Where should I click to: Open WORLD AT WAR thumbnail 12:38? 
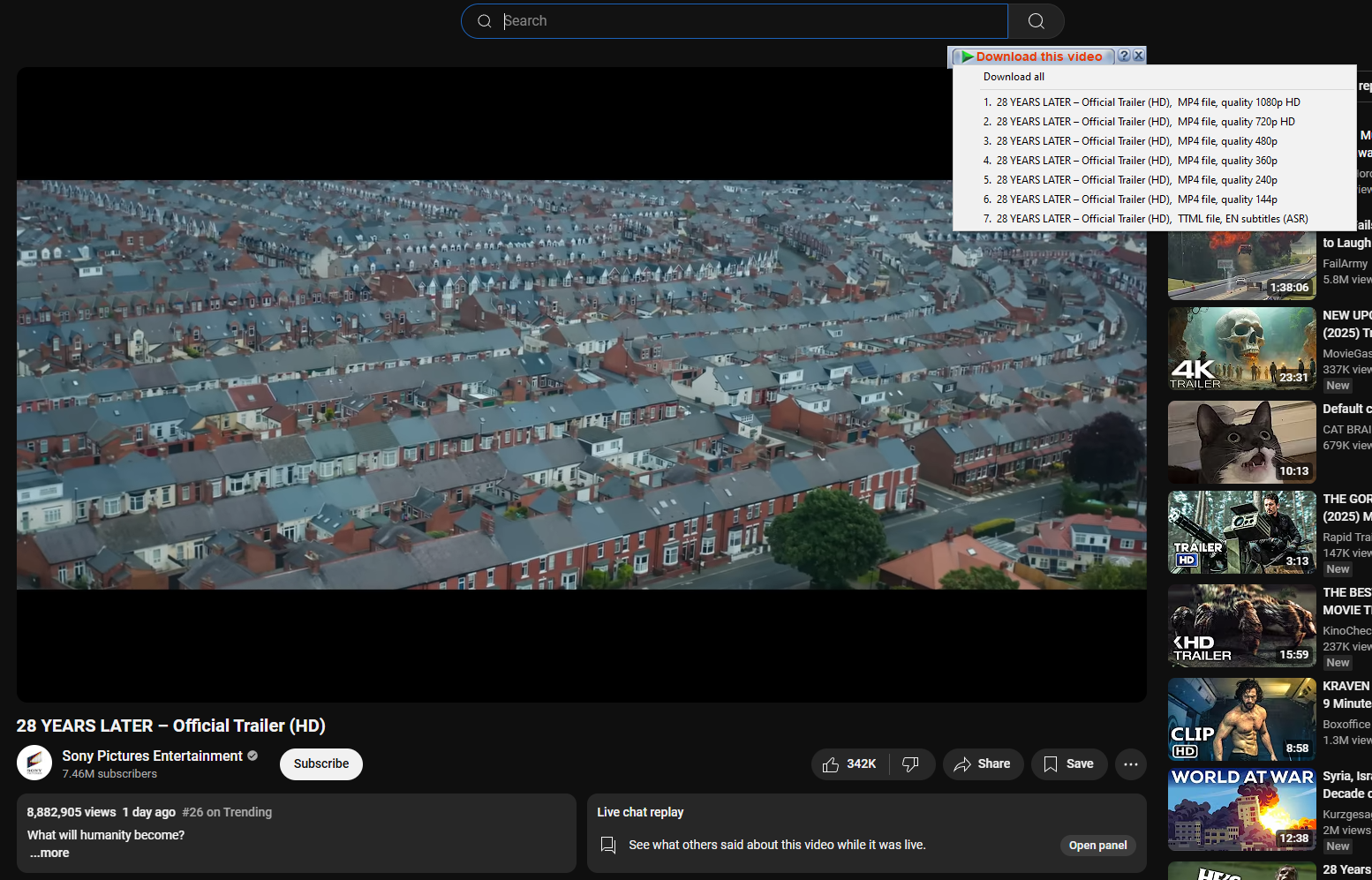pyautogui.click(x=1242, y=809)
